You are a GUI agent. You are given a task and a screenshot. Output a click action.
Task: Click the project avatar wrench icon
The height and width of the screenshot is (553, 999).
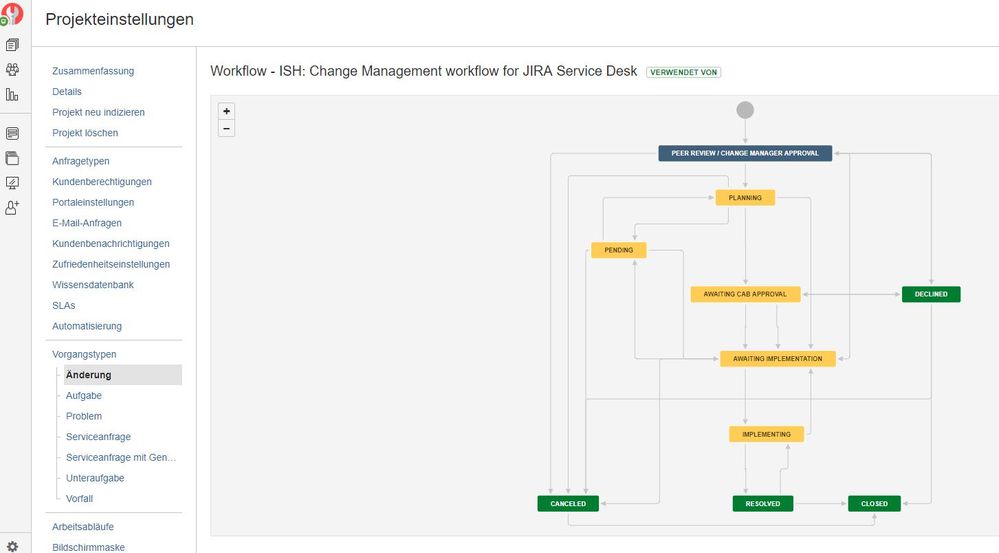pyautogui.click(x=11, y=13)
